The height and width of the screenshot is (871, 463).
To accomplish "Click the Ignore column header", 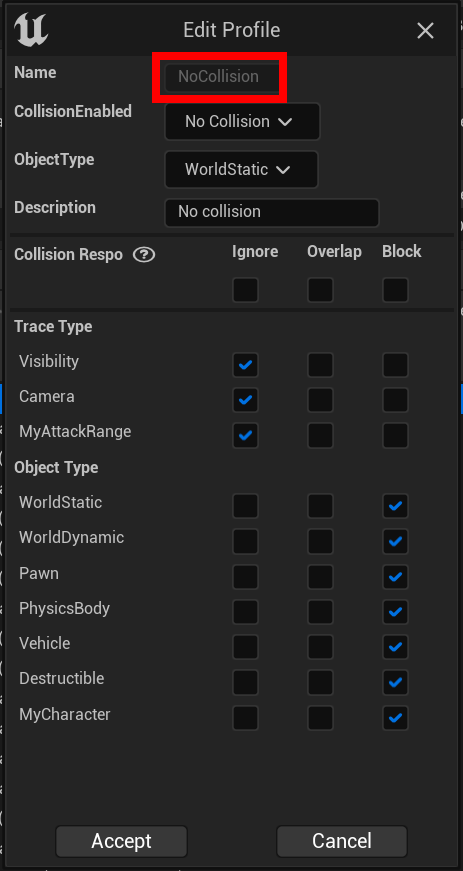I will [255, 252].
